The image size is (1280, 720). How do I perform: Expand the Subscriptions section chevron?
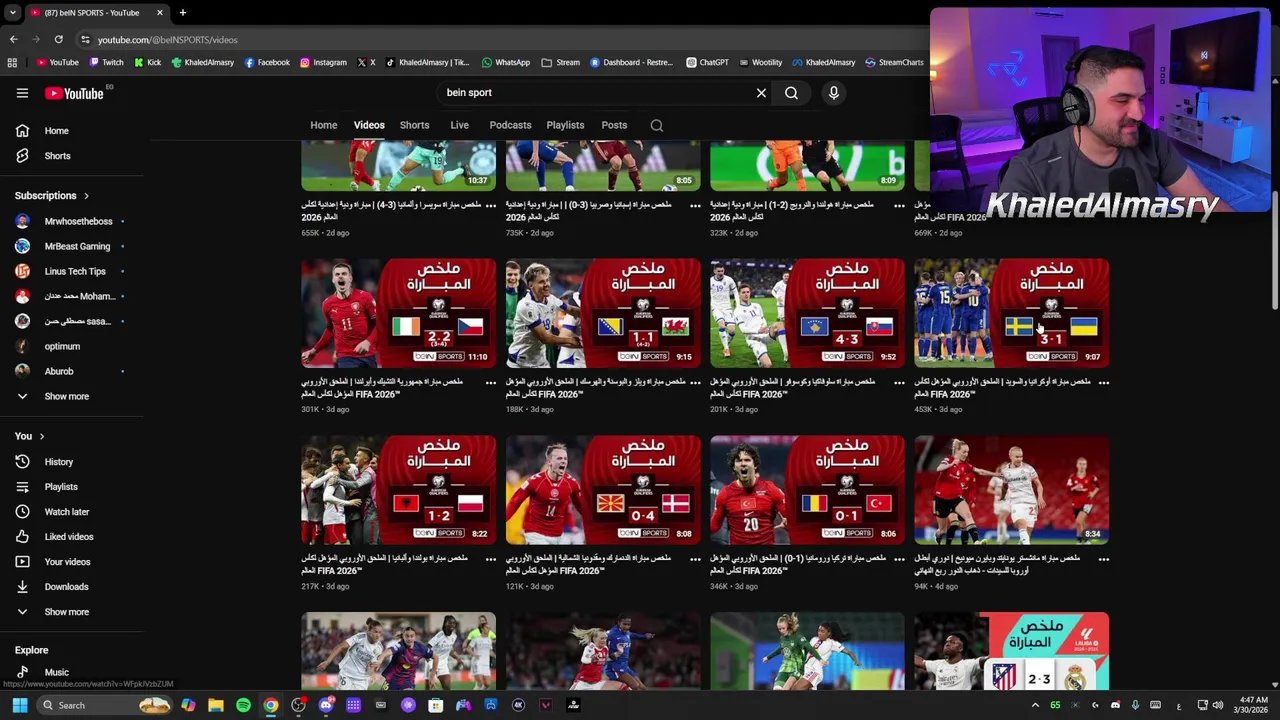[86, 196]
